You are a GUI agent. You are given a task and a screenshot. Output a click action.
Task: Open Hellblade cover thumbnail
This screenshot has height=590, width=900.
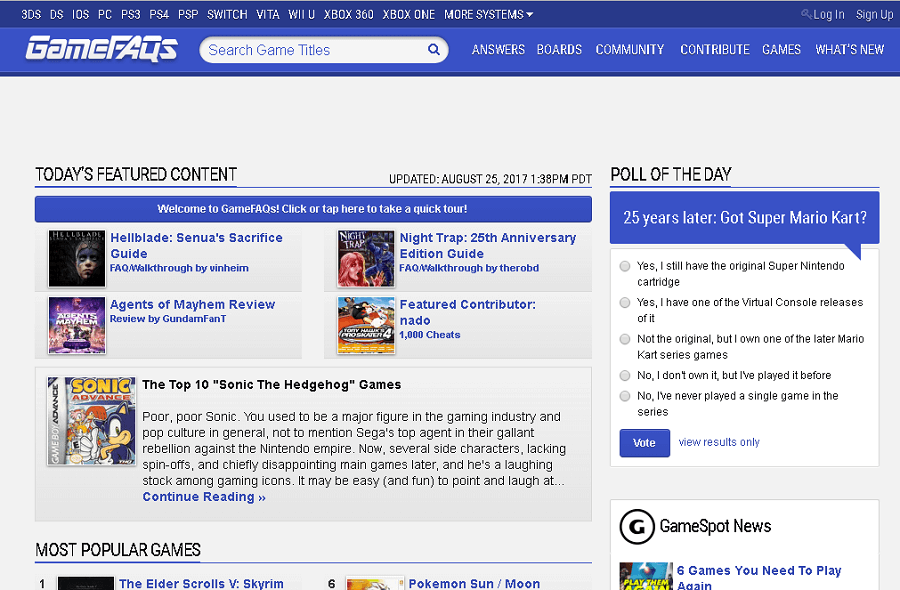click(77, 259)
